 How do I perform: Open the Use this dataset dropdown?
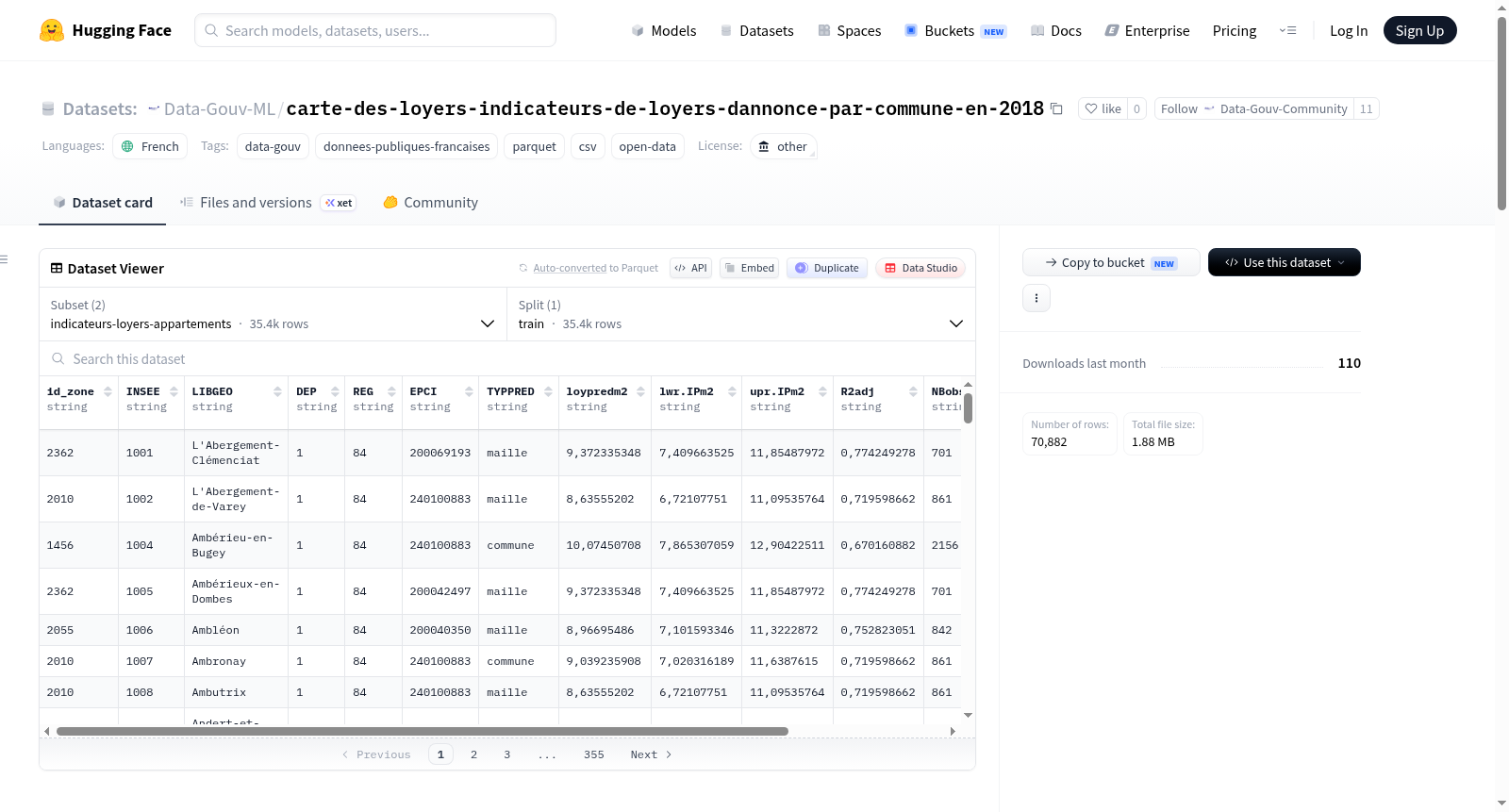click(x=1285, y=262)
